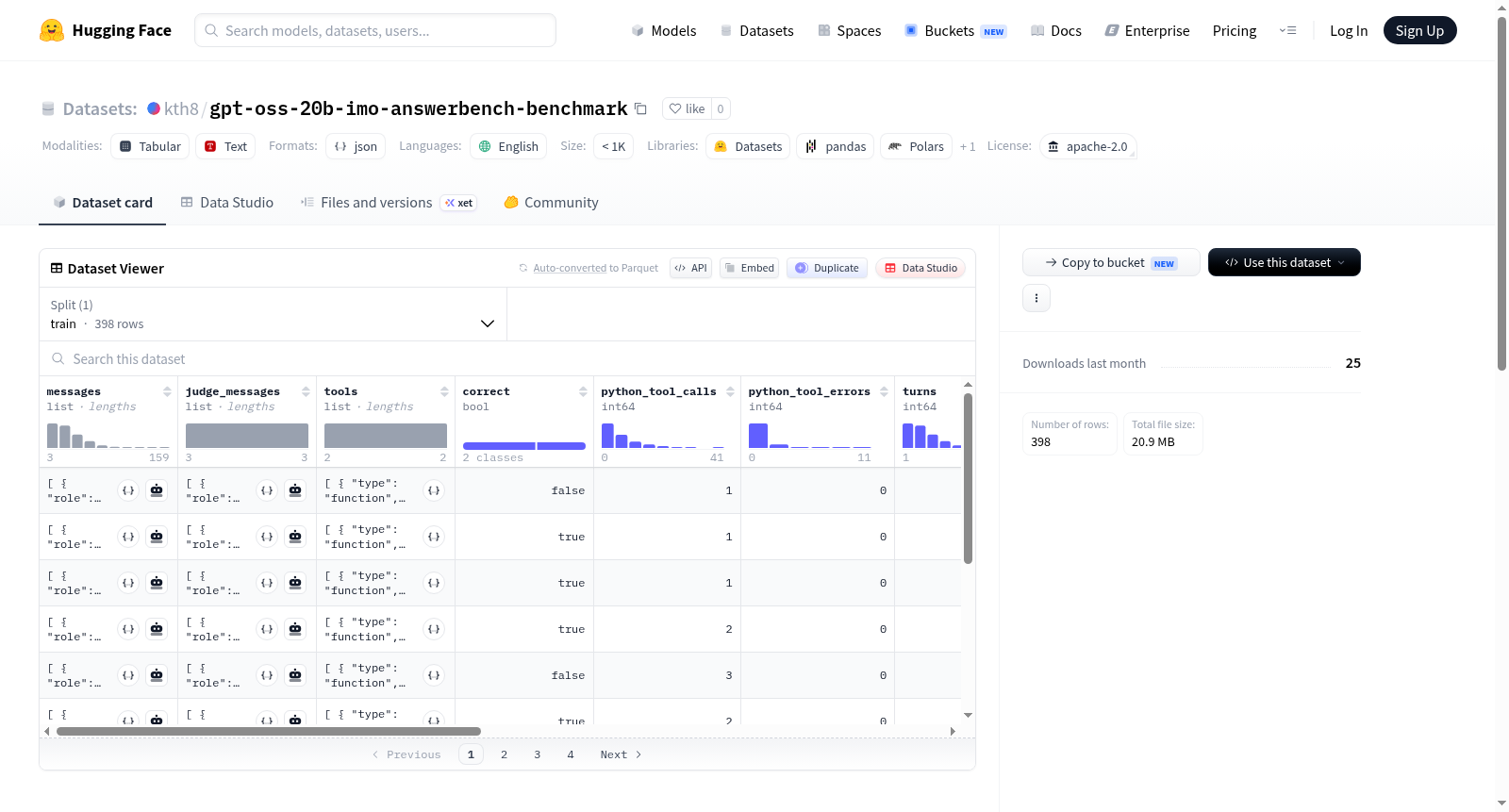
Task: Switch to the Data Studio tab
Action: tap(227, 203)
